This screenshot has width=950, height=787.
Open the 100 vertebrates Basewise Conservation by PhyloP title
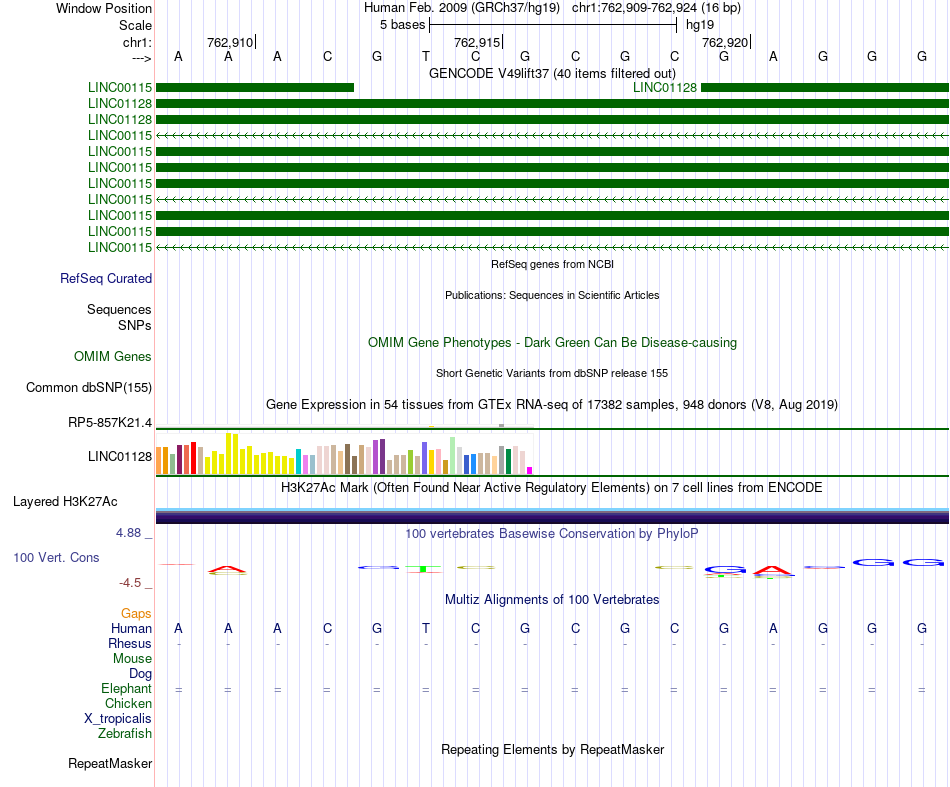point(552,534)
